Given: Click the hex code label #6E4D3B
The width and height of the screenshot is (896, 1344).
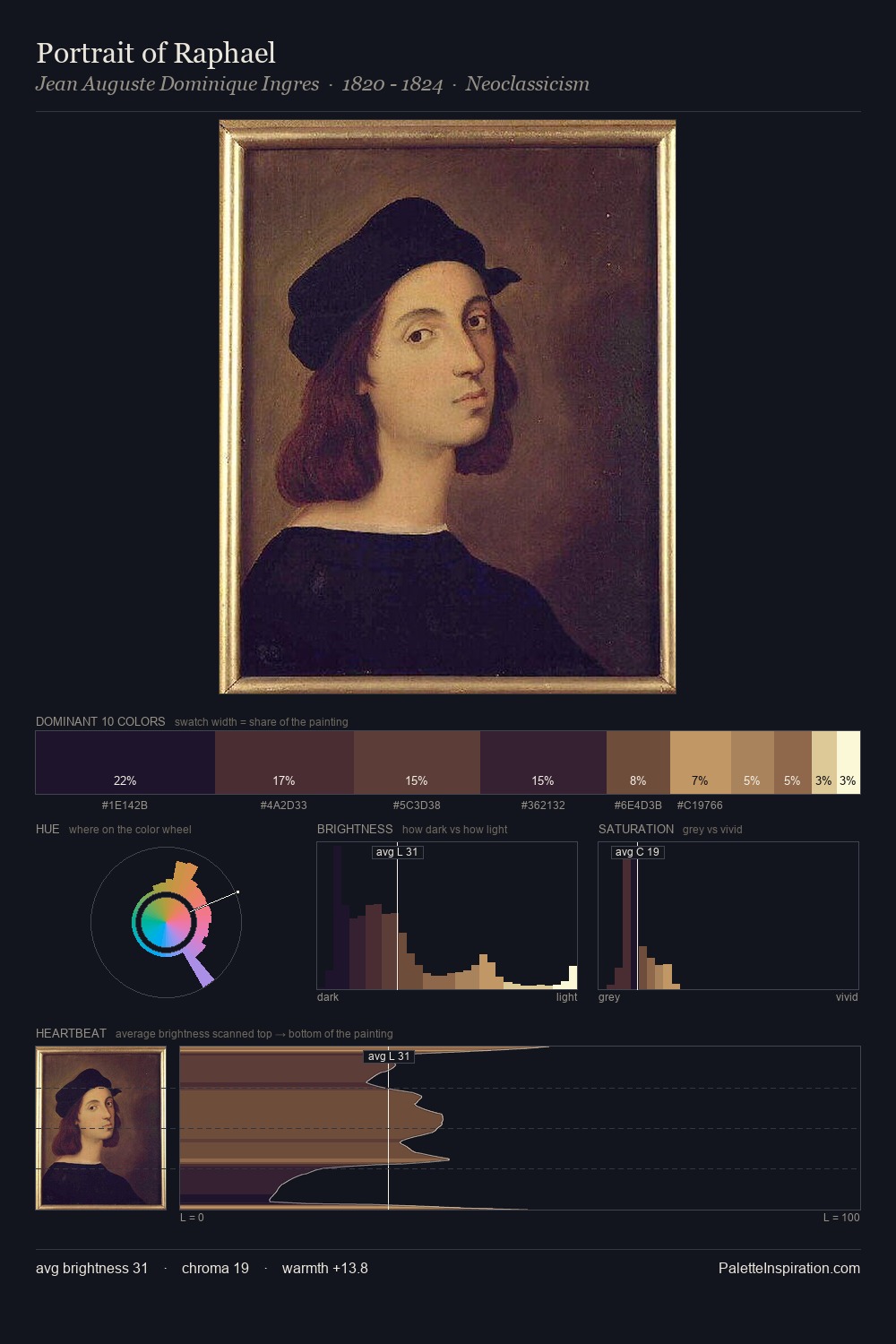Looking at the screenshot, I should point(638,806).
